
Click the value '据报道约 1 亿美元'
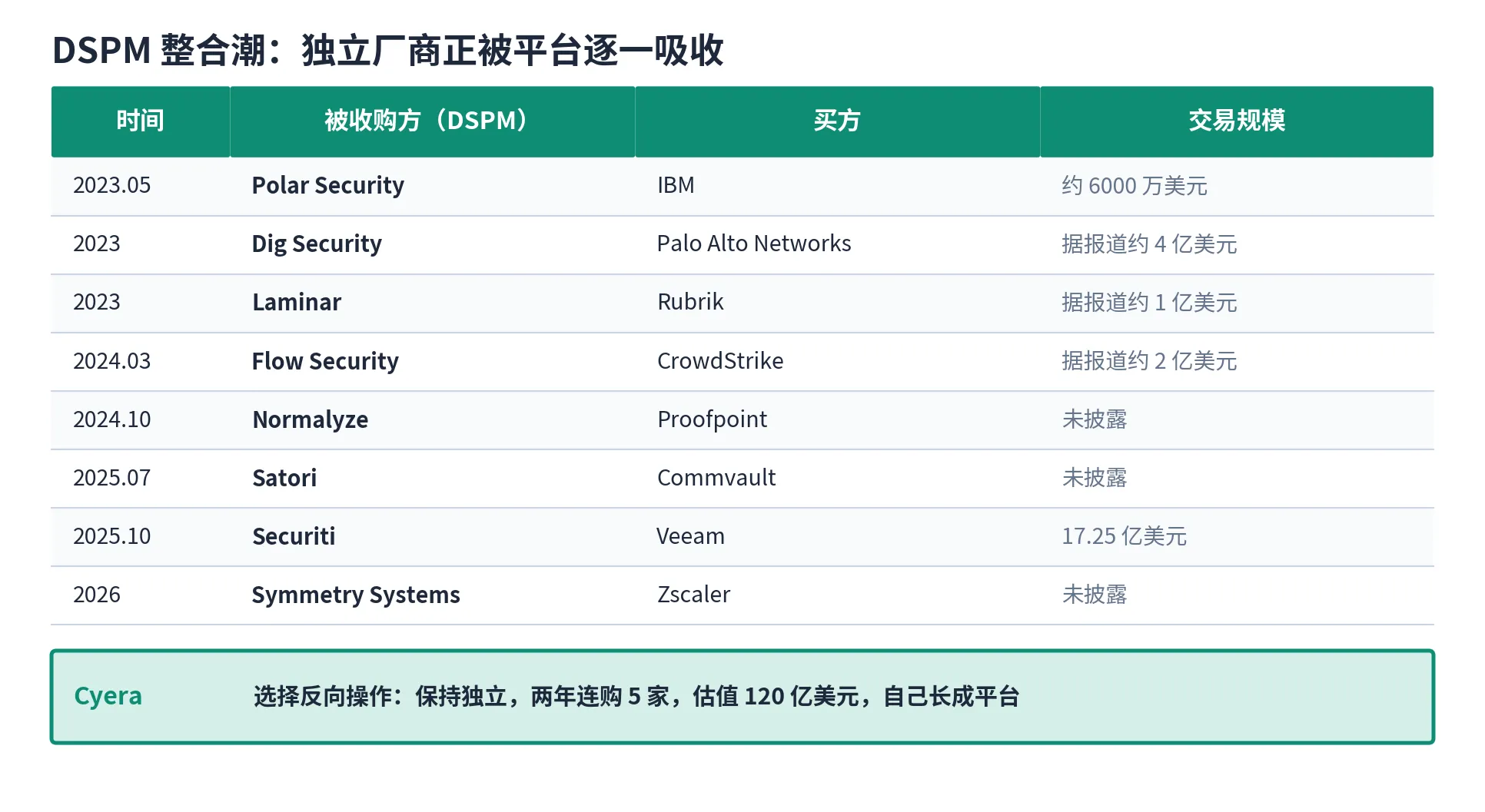point(1149,303)
